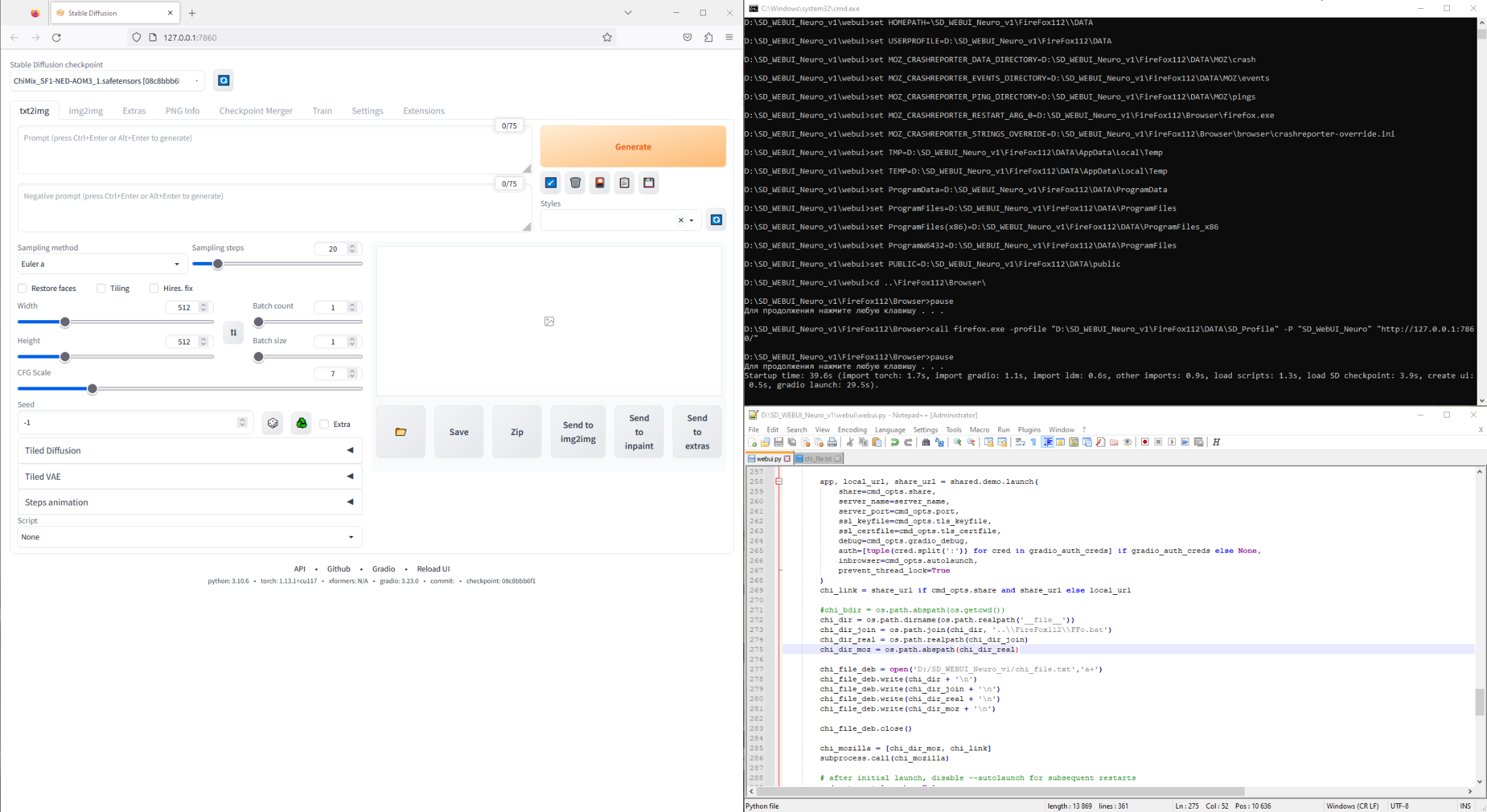Toggle the Tiling checkbox

101,288
